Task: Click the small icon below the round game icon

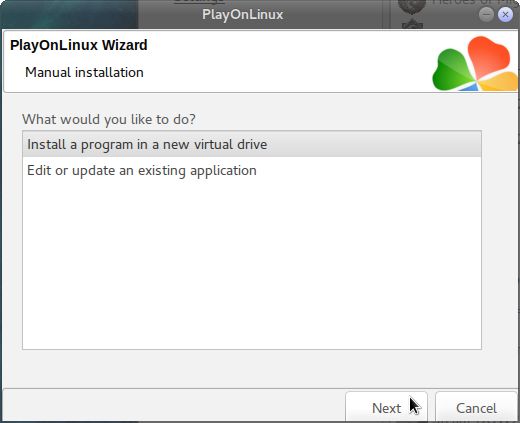Action: pyautogui.click(x=412, y=24)
